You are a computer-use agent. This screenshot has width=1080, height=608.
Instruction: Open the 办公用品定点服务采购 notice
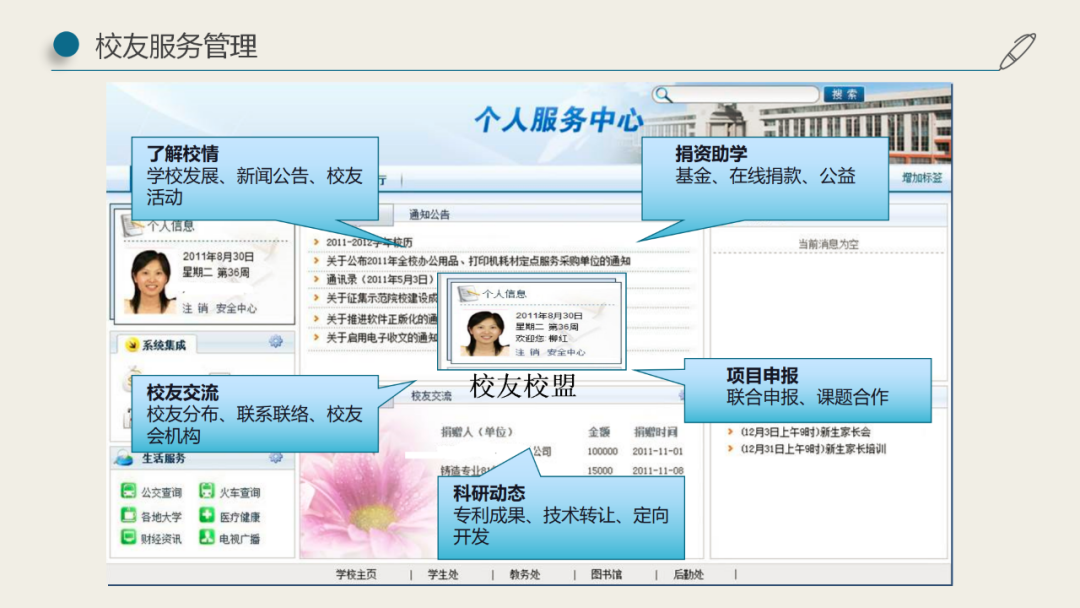coord(478,261)
